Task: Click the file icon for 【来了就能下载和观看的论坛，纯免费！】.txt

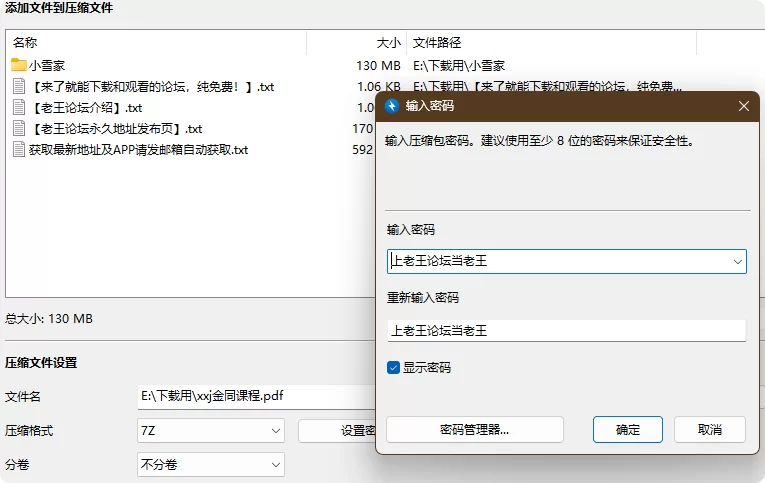Action: [x=19, y=86]
